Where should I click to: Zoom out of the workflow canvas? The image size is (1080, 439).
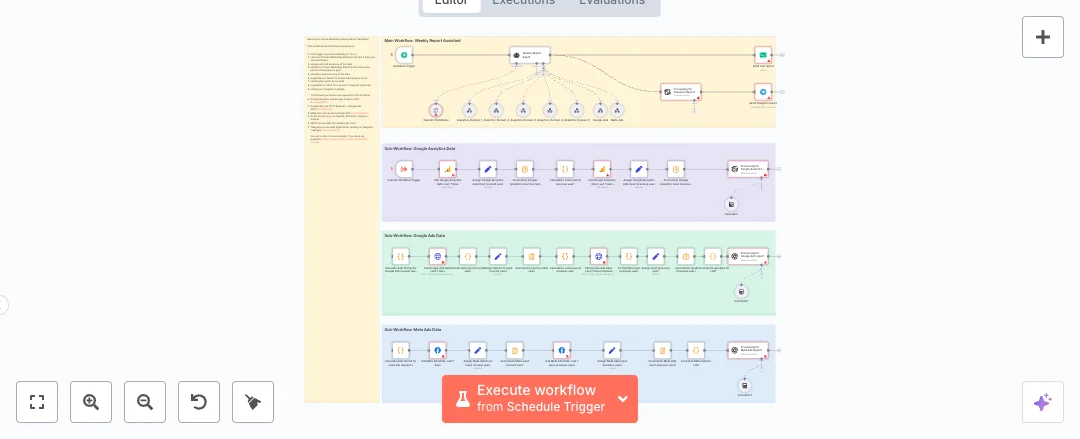pos(145,402)
